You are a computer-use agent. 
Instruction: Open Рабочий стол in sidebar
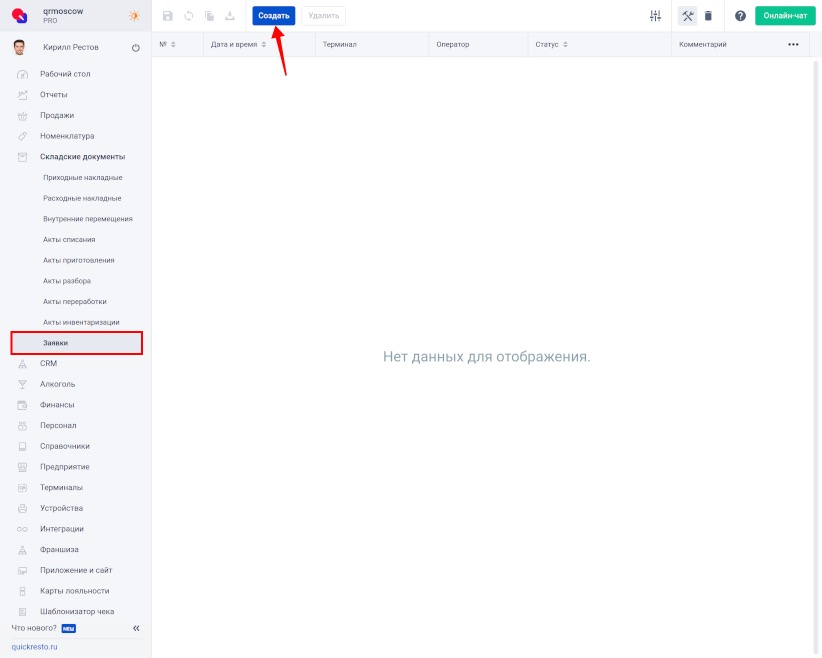(65, 74)
